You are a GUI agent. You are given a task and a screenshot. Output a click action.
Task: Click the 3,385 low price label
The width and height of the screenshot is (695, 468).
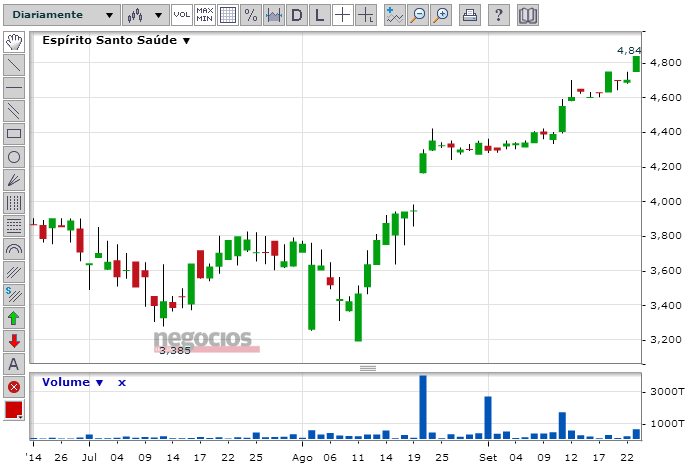pos(175,351)
